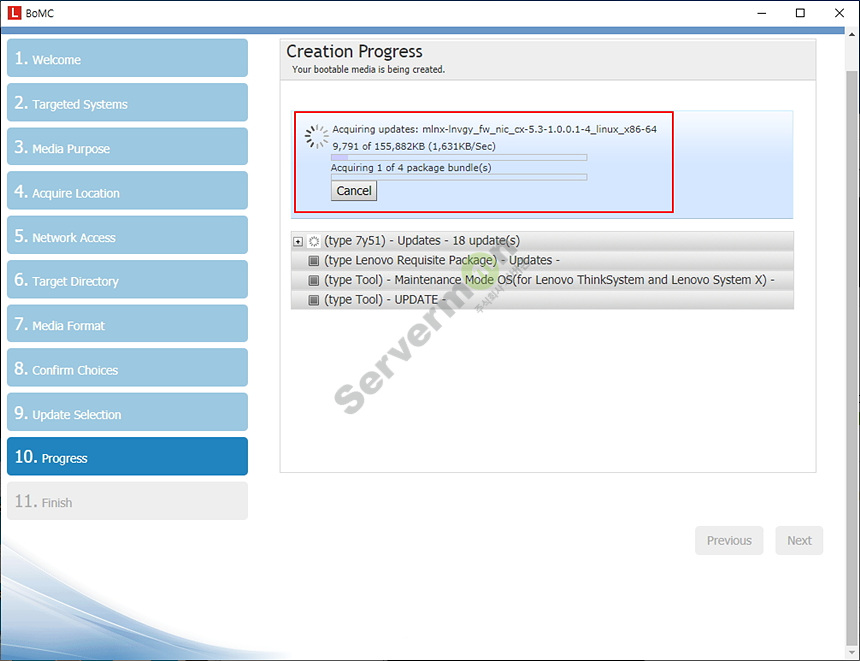Select step 4 Acquire Location
This screenshot has height=661, width=860.
127,191
